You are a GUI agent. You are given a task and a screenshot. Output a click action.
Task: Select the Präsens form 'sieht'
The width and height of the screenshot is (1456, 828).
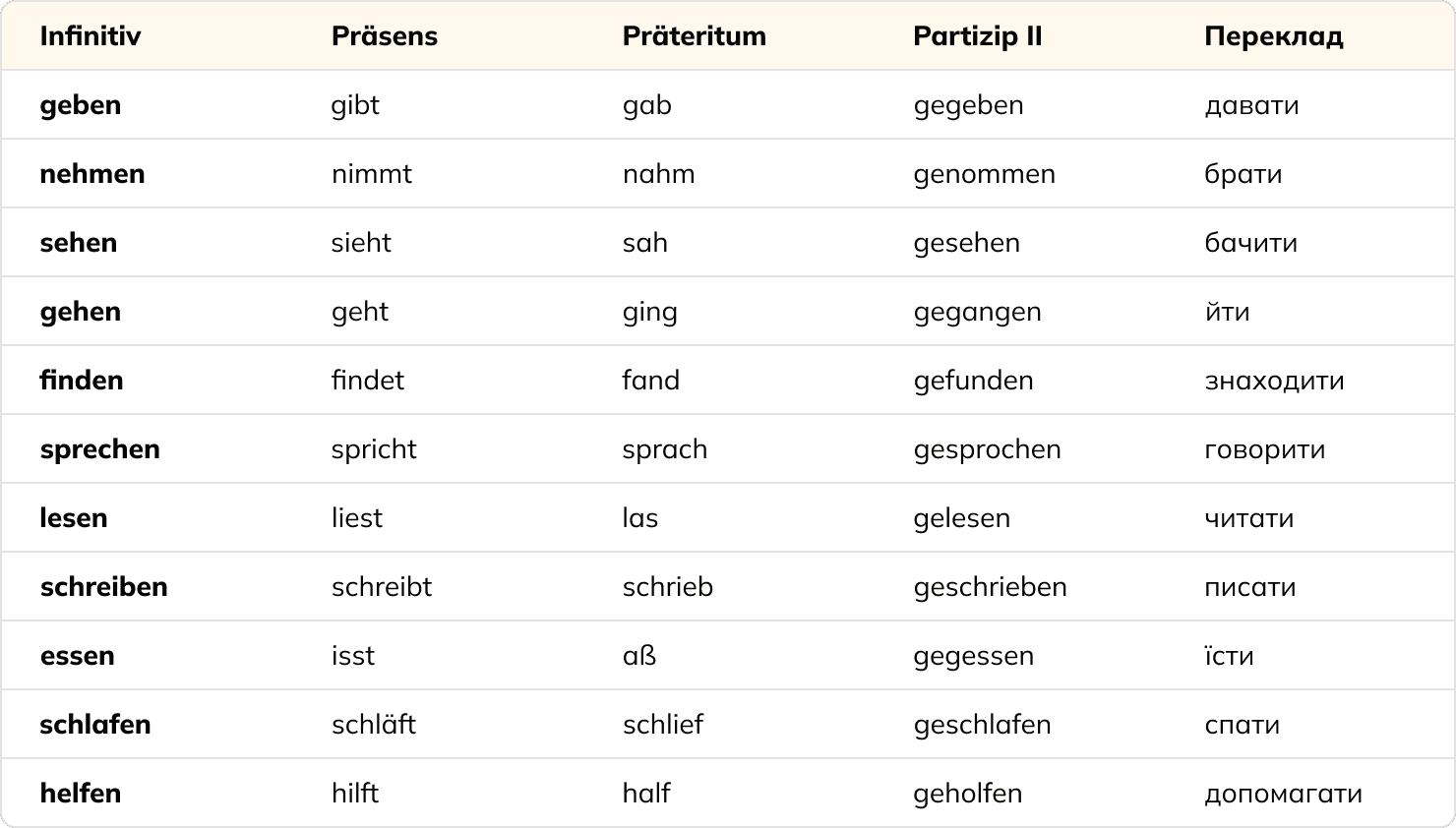361,243
